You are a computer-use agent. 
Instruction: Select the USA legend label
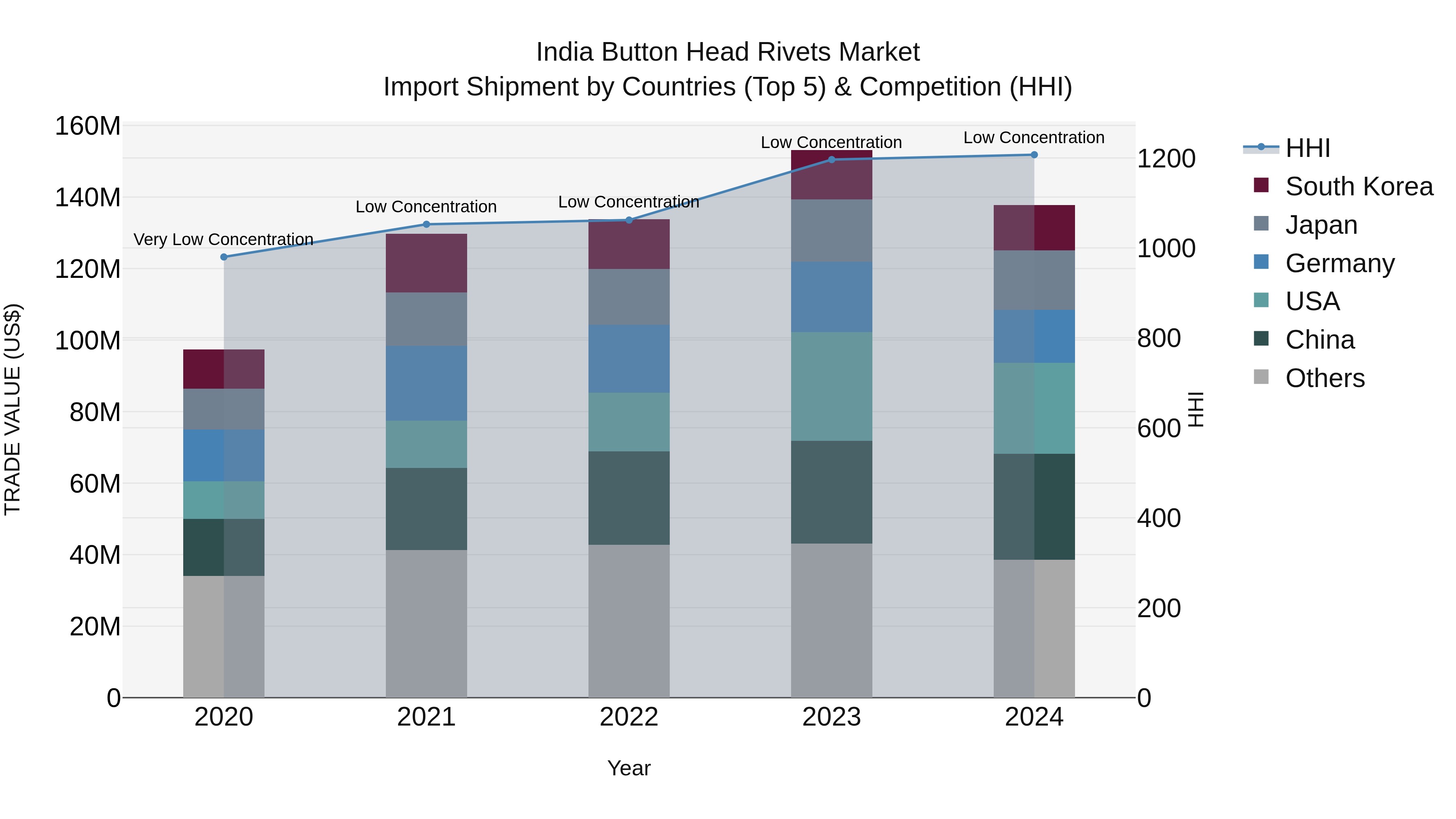[x=1312, y=301]
